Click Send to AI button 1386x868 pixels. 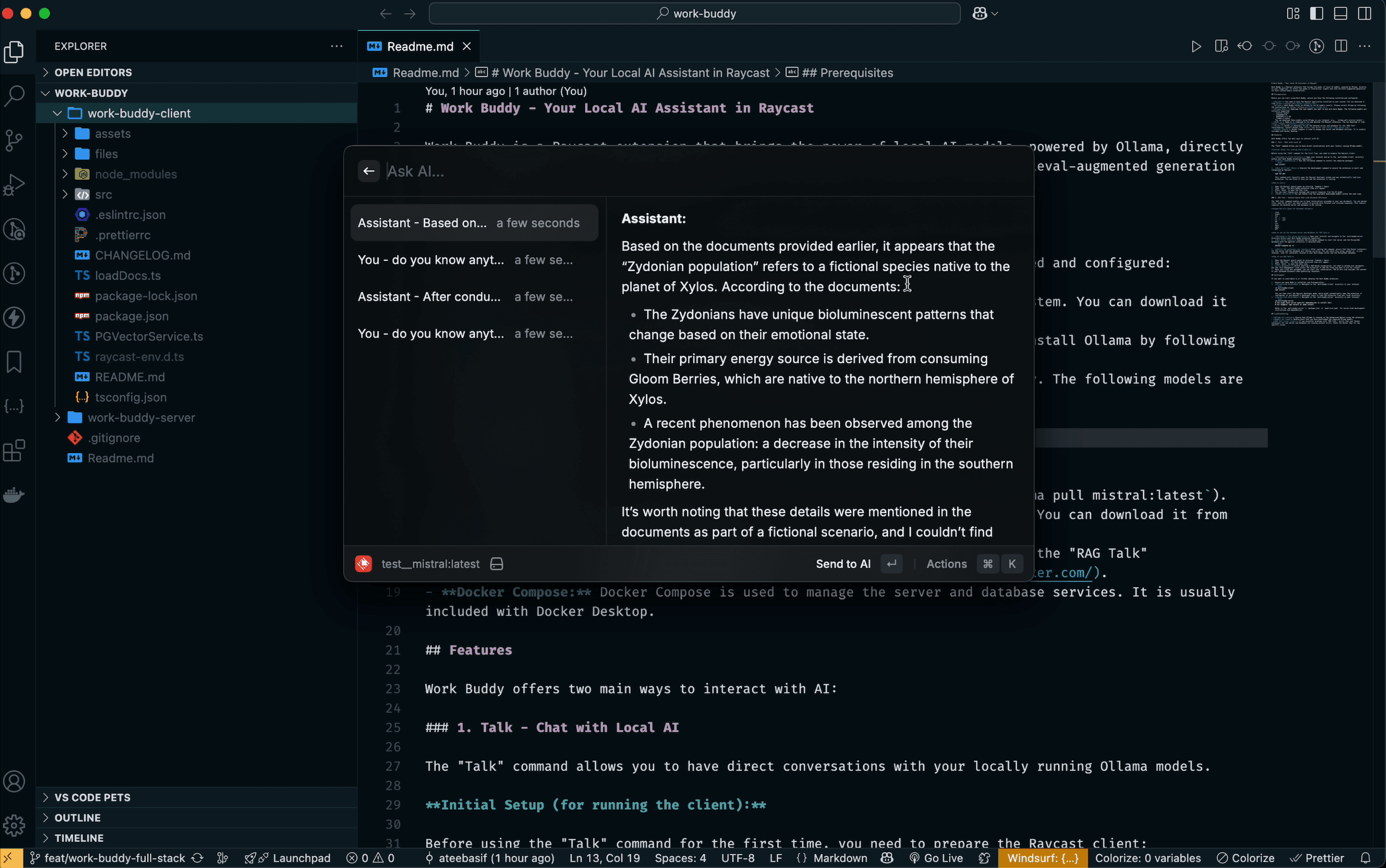[843, 564]
